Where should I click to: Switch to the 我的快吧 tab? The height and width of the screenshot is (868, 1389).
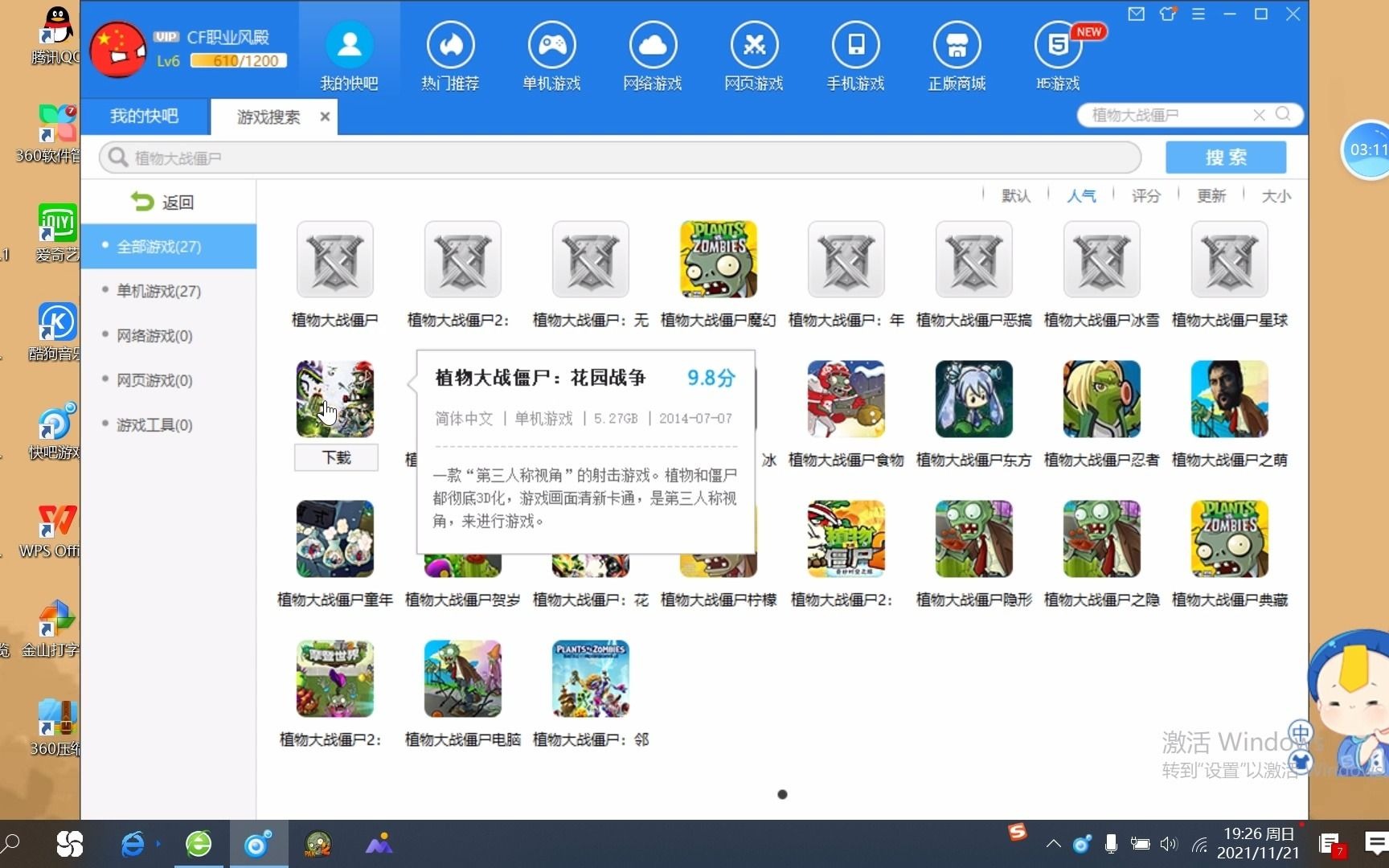pyautogui.click(x=144, y=116)
